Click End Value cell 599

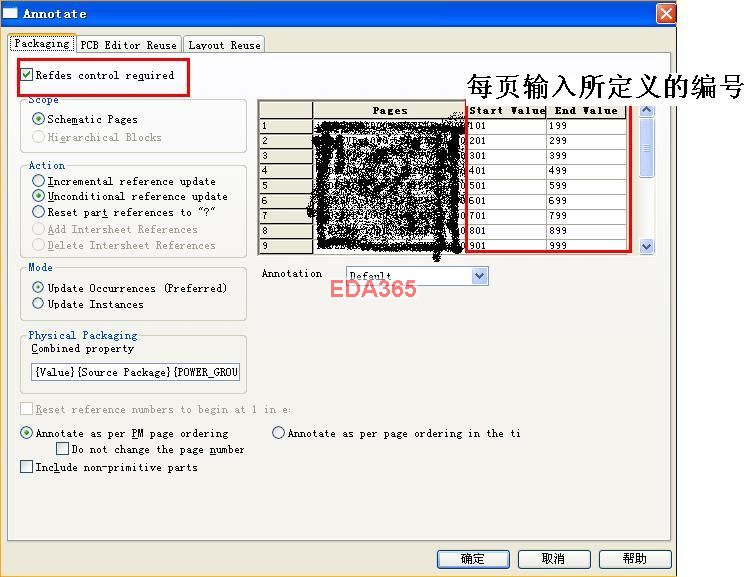[586, 185]
